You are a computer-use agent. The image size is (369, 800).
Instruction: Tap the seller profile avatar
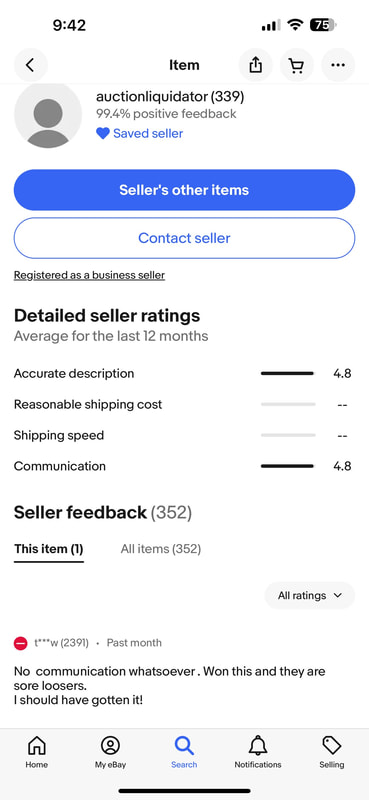pos(48,115)
